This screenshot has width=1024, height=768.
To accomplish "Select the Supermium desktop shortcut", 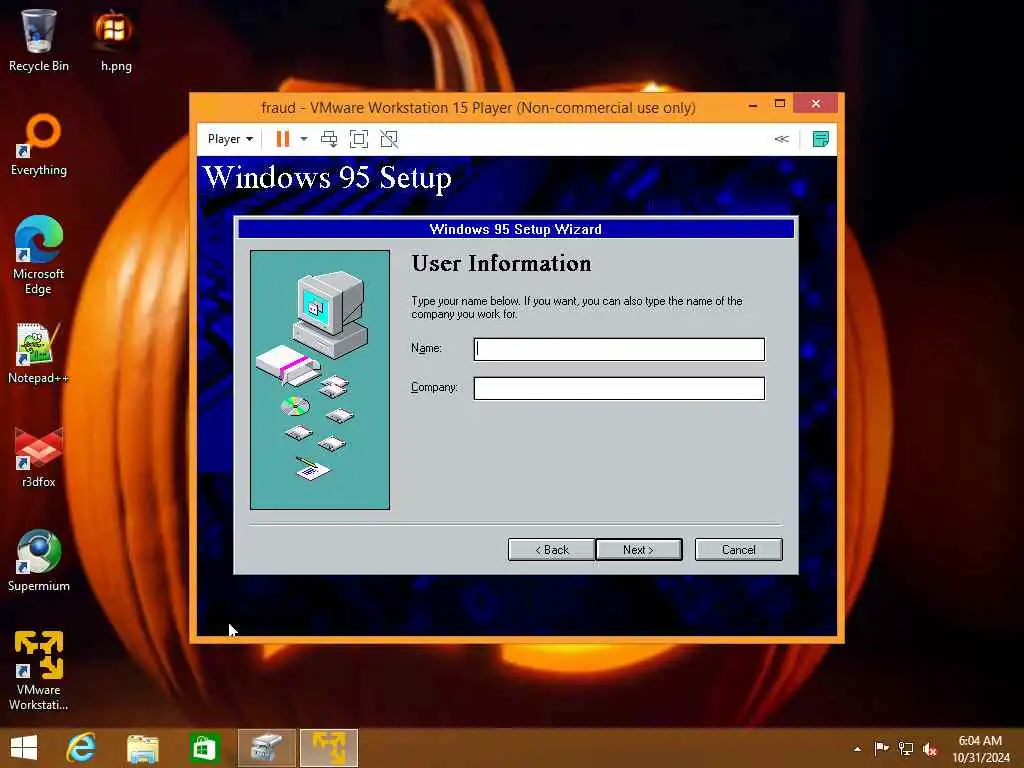I will 39,561.
